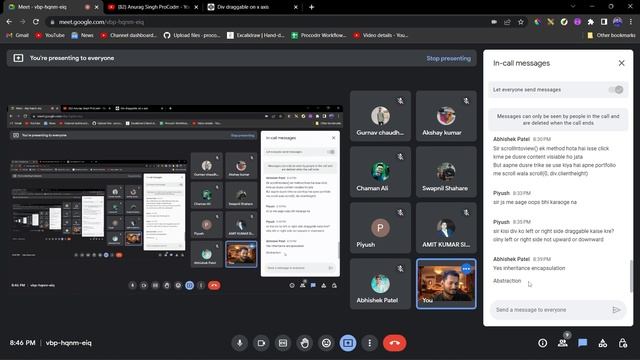Image resolution: width=640 pixels, height=360 pixels.
Task: Open activities panel icon
Action: [602, 343]
